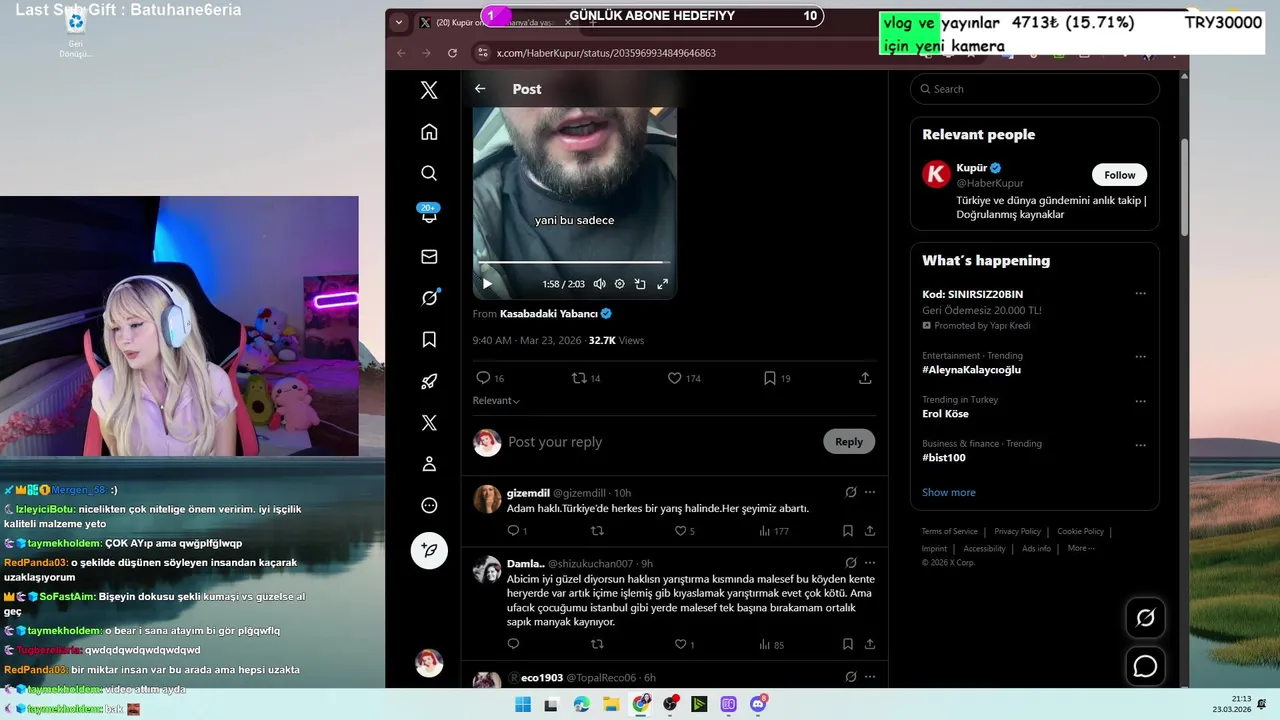Expand the footer More menu
The width and height of the screenshot is (1280, 720).
1080,548
